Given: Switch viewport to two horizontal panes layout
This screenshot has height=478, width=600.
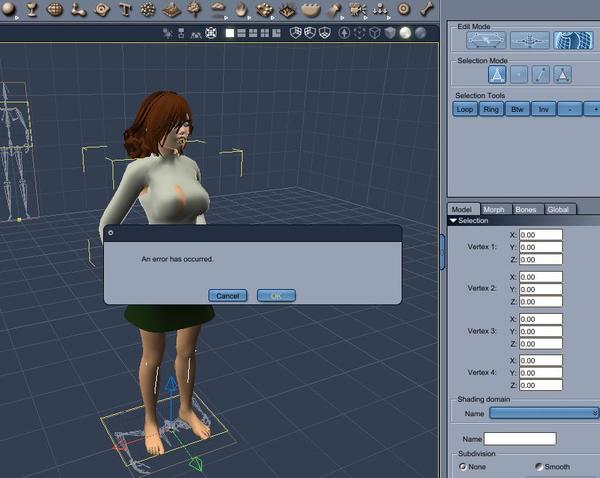Looking at the screenshot, I should click(241, 33).
